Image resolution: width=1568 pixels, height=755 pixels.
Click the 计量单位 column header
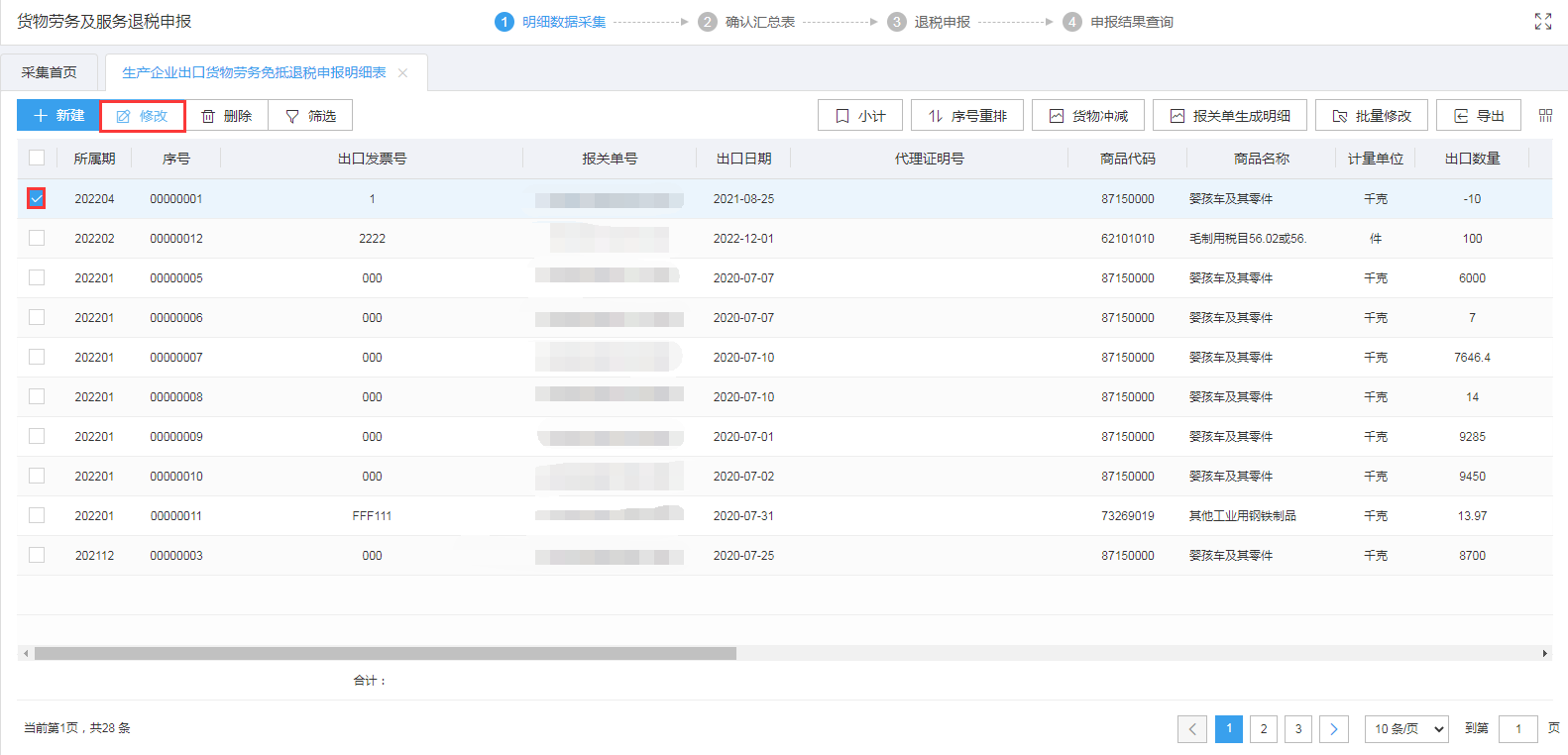coord(1376,159)
